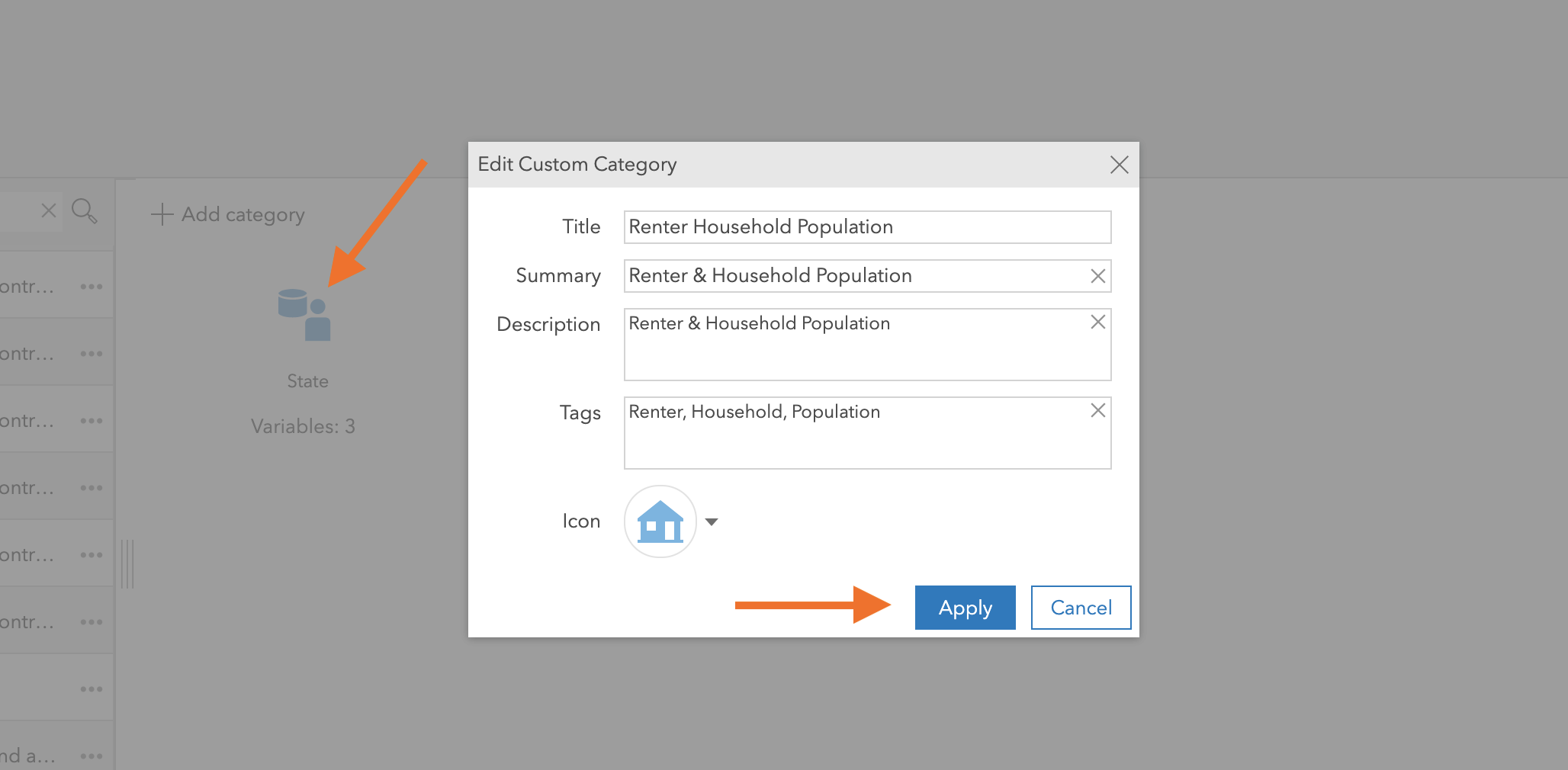This screenshot has width=1568, height=770.
Task: Clear the search box with X icon
Action: click(49, 210)
